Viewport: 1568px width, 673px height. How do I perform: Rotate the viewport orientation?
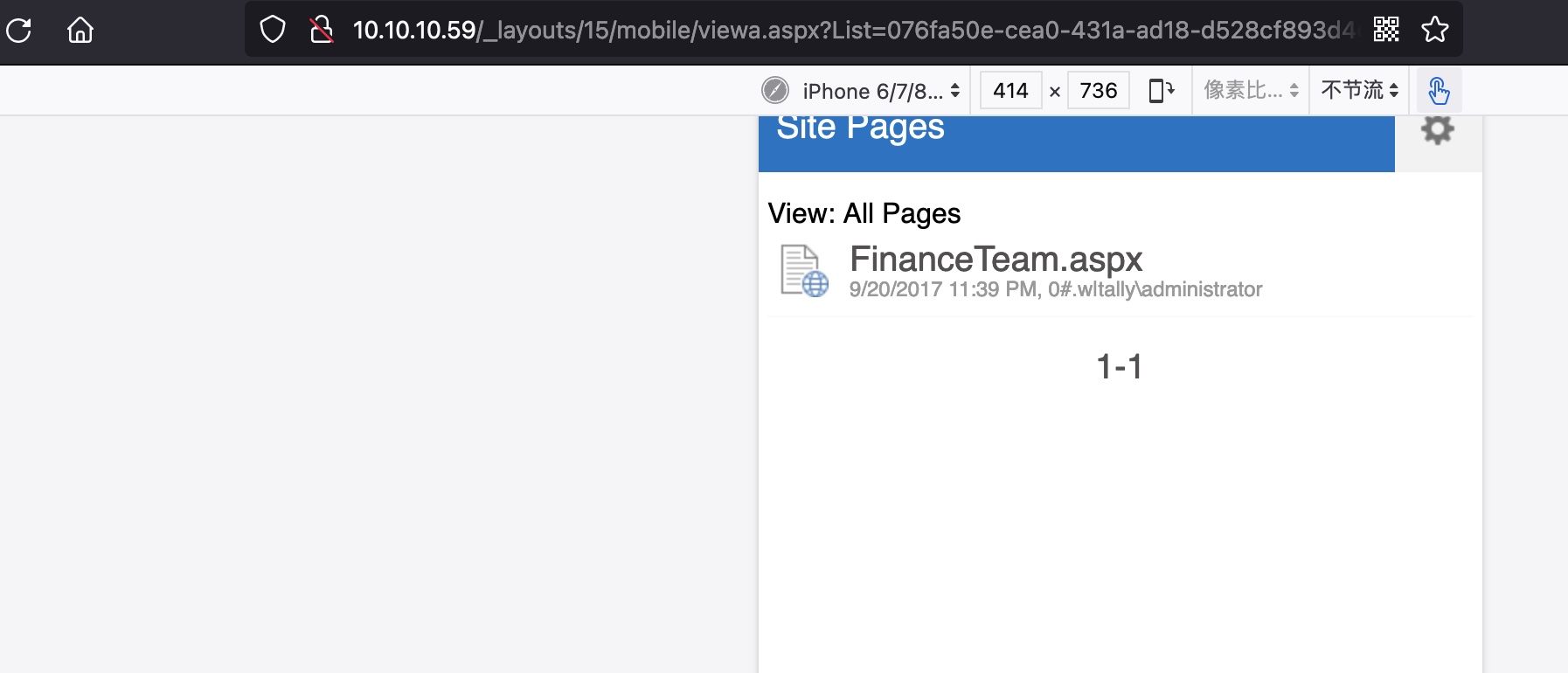coord(1162,91)
